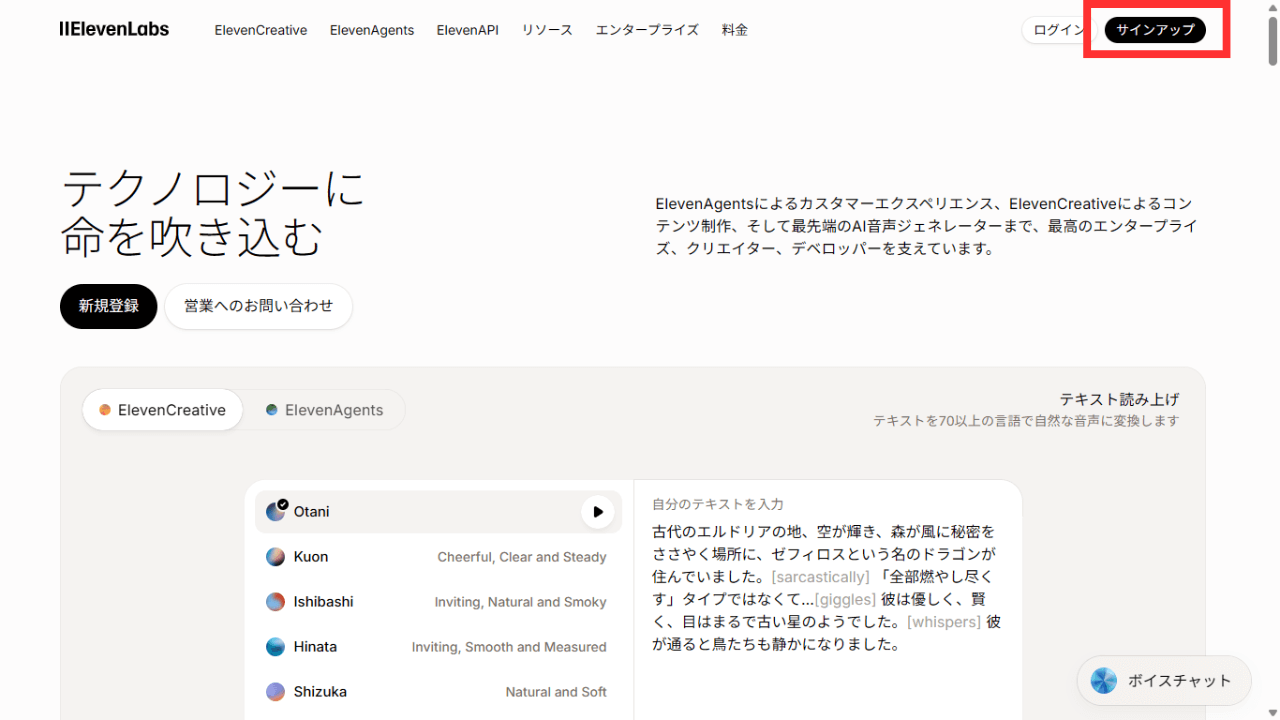This screenshot has height=720, width=1280.
Task: Open the エンタープライズ menu item
Action: 647,30
